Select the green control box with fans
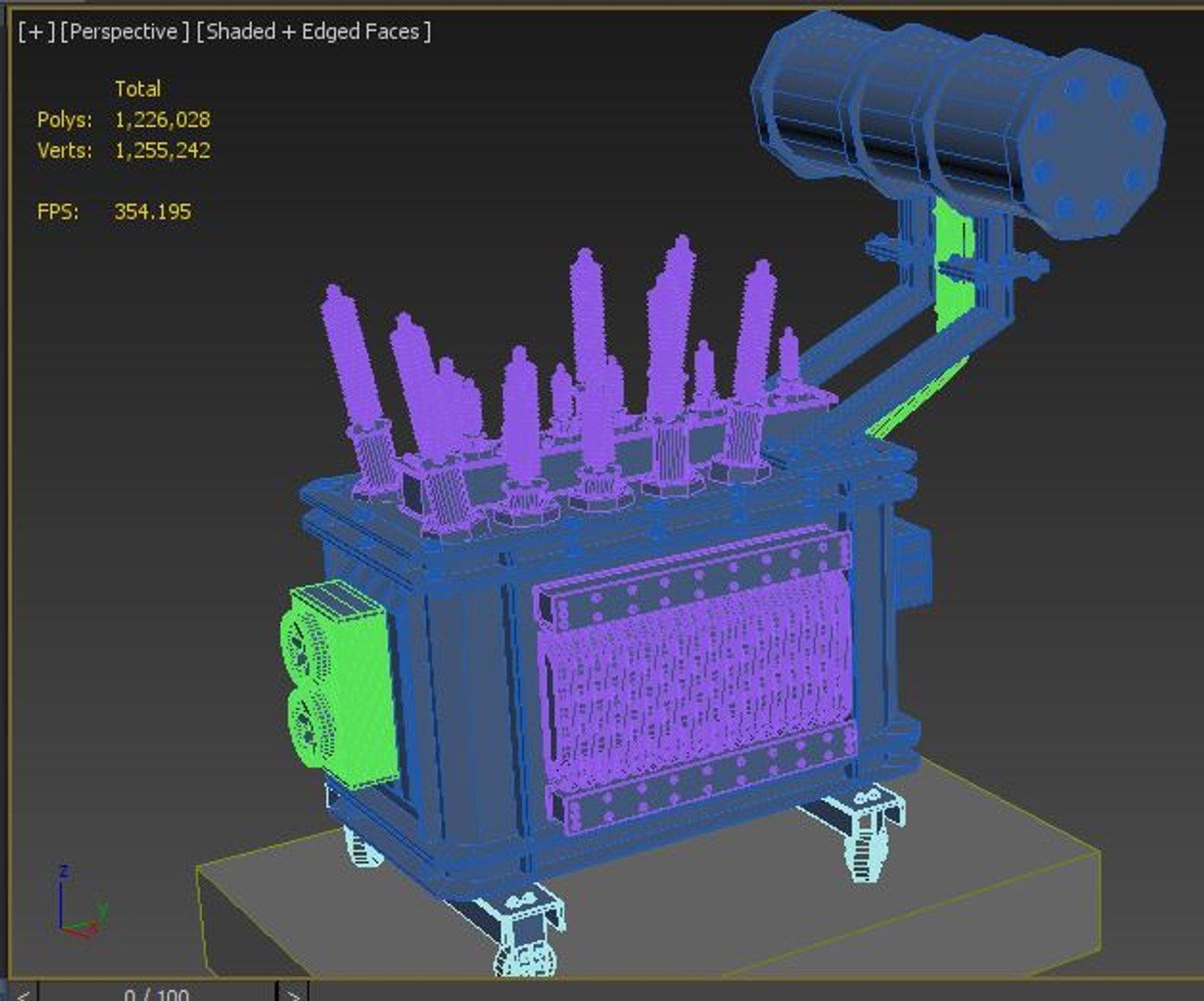 339,684
